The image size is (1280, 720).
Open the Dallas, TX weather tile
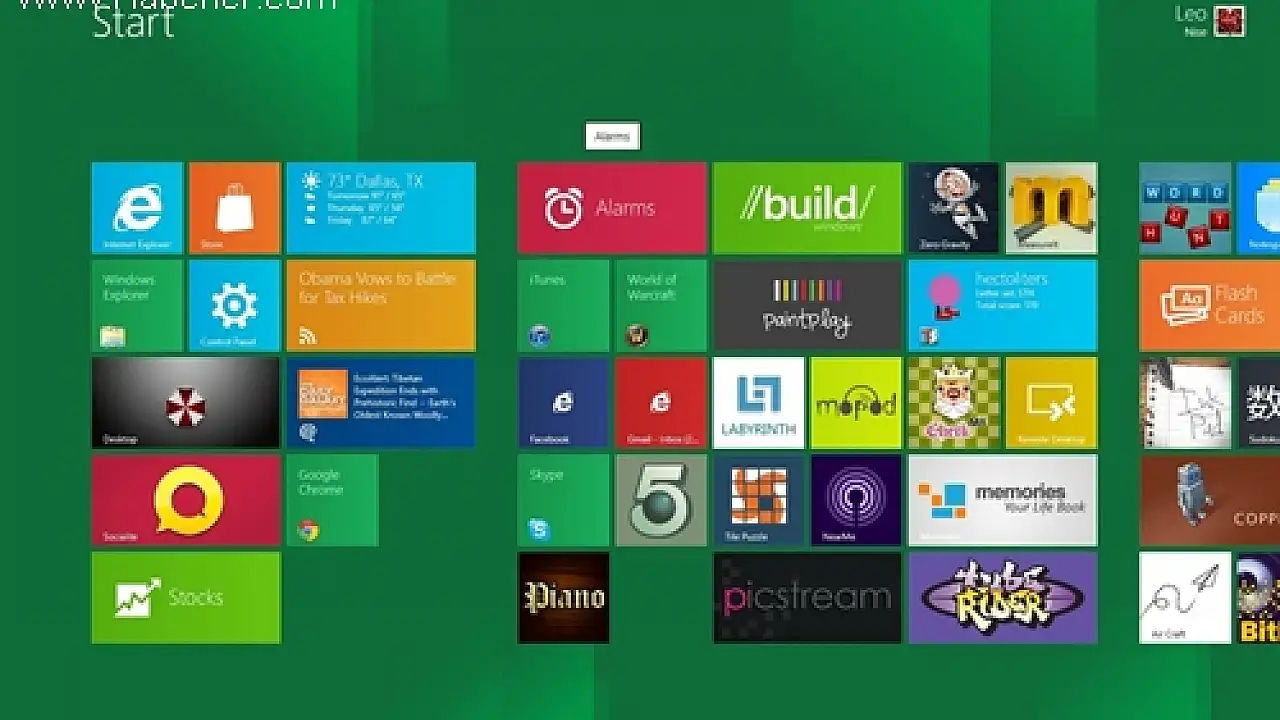pos(381,208)
